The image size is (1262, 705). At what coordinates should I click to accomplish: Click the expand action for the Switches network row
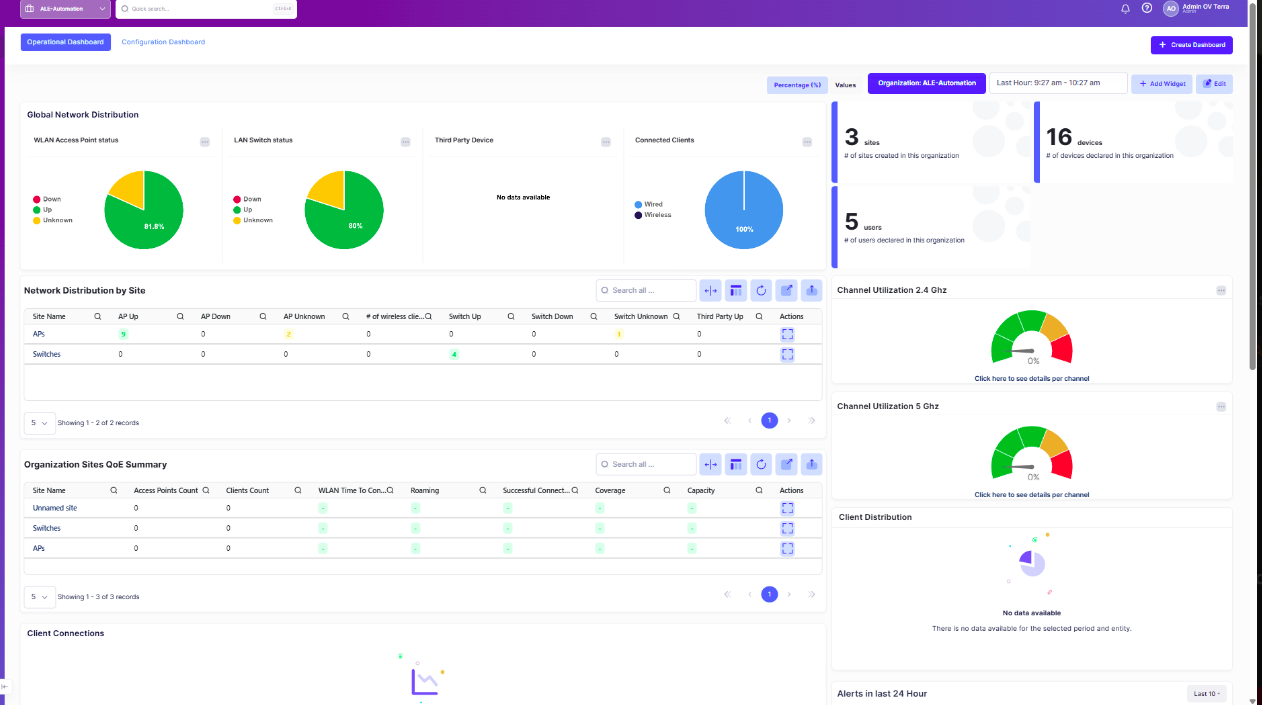coord(788,354)
